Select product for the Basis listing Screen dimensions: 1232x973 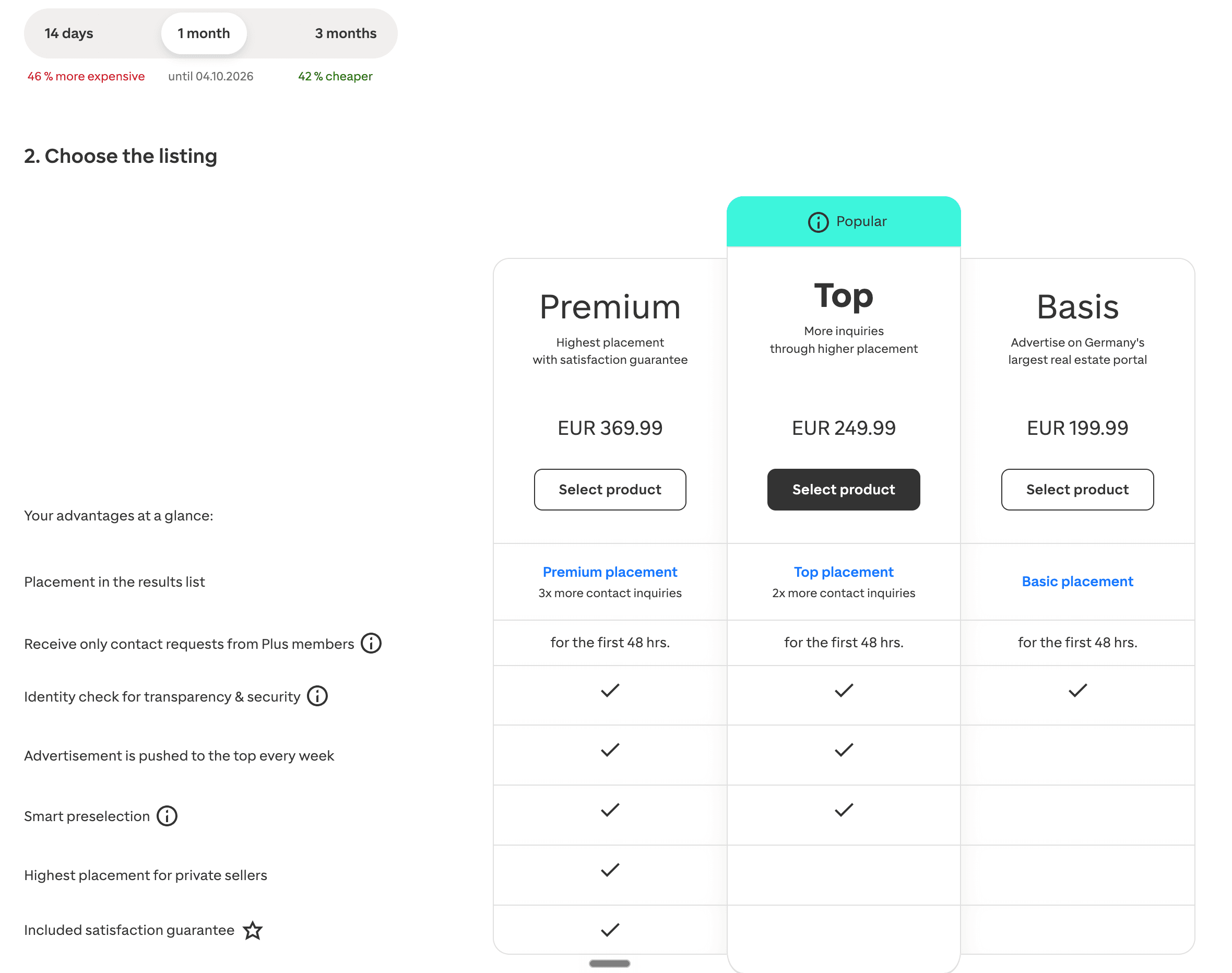click(x=1077, y=489)
